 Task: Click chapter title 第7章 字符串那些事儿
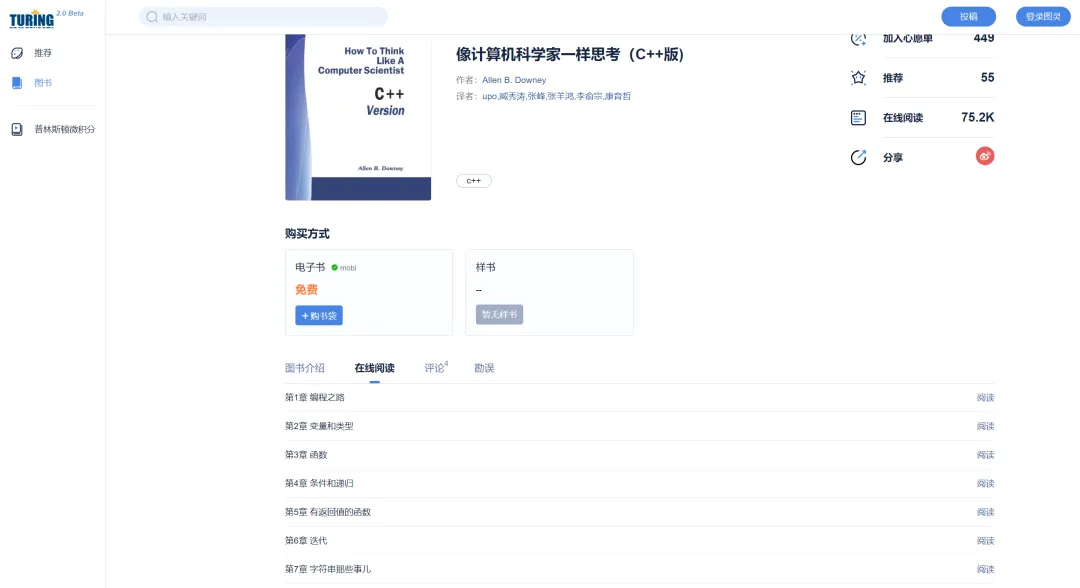[x=328, y=569]
